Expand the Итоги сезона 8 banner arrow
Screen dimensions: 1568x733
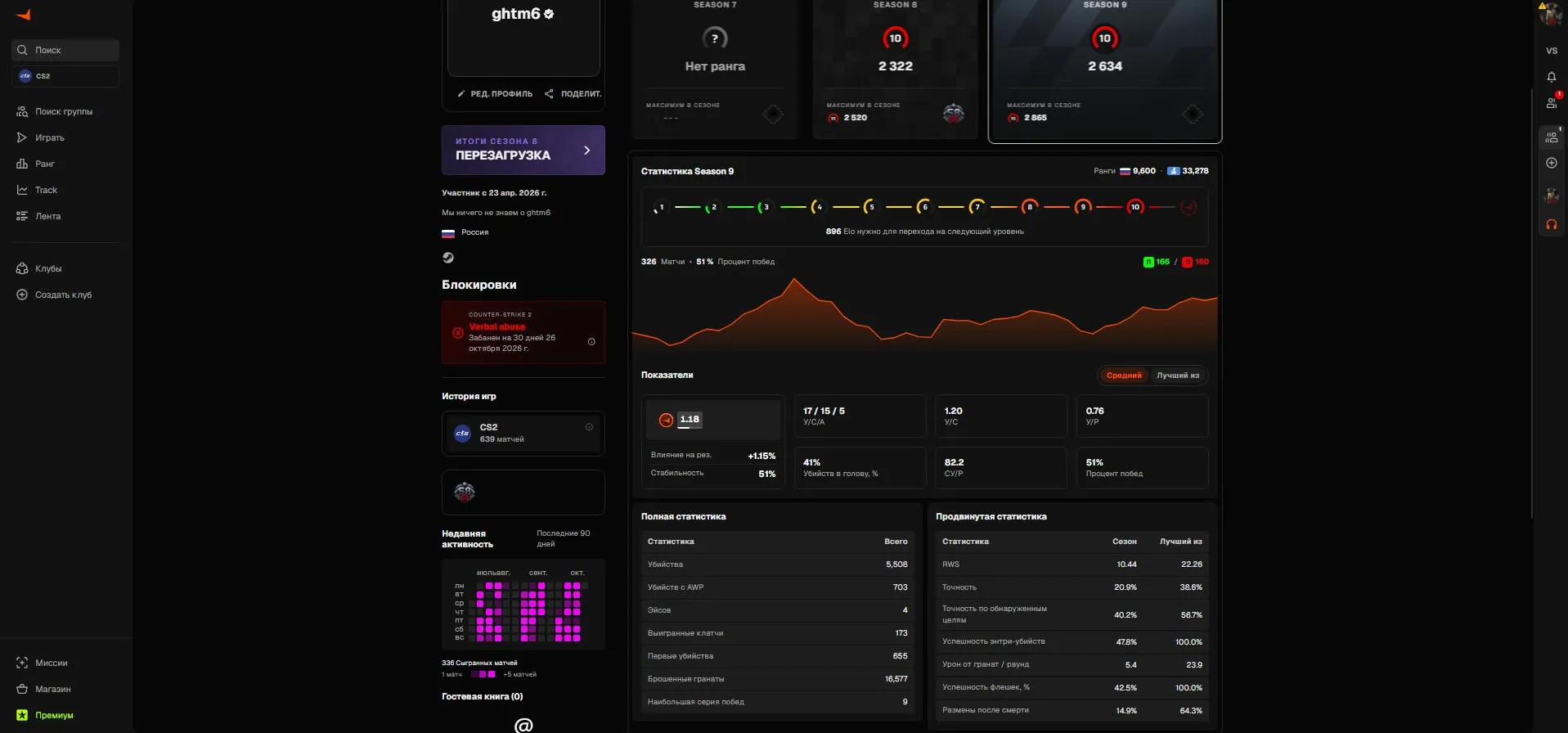point(586,151)
